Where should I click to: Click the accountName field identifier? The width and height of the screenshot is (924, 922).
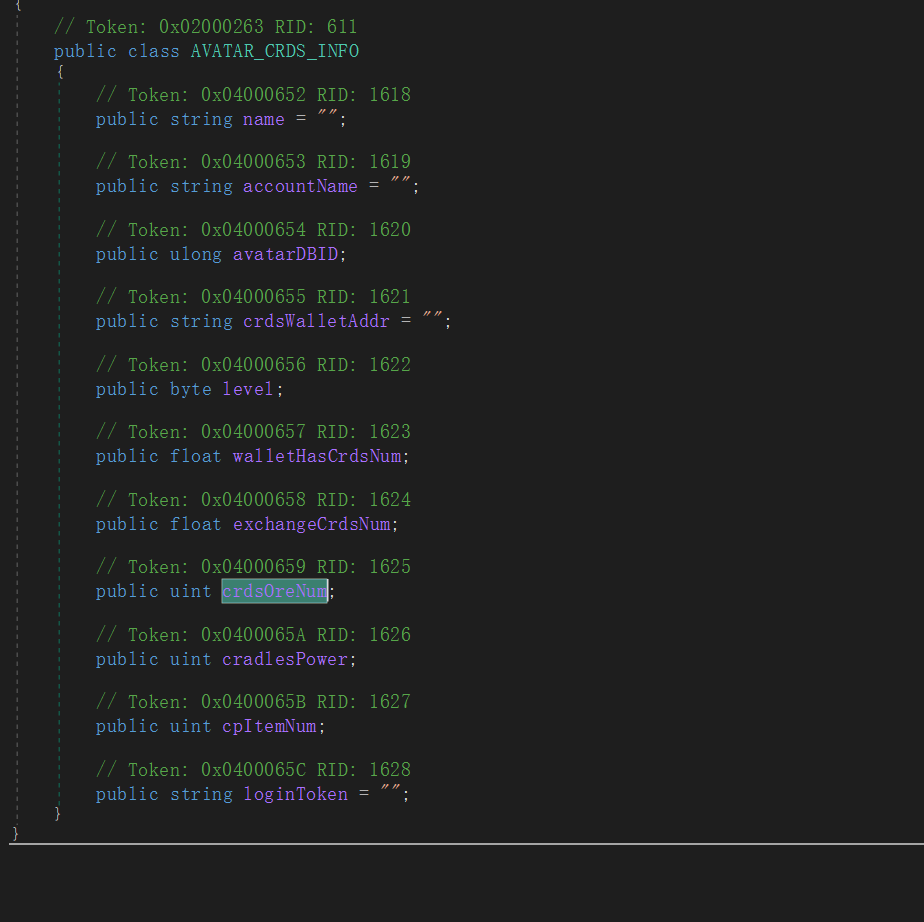click(x=300, y=186)
